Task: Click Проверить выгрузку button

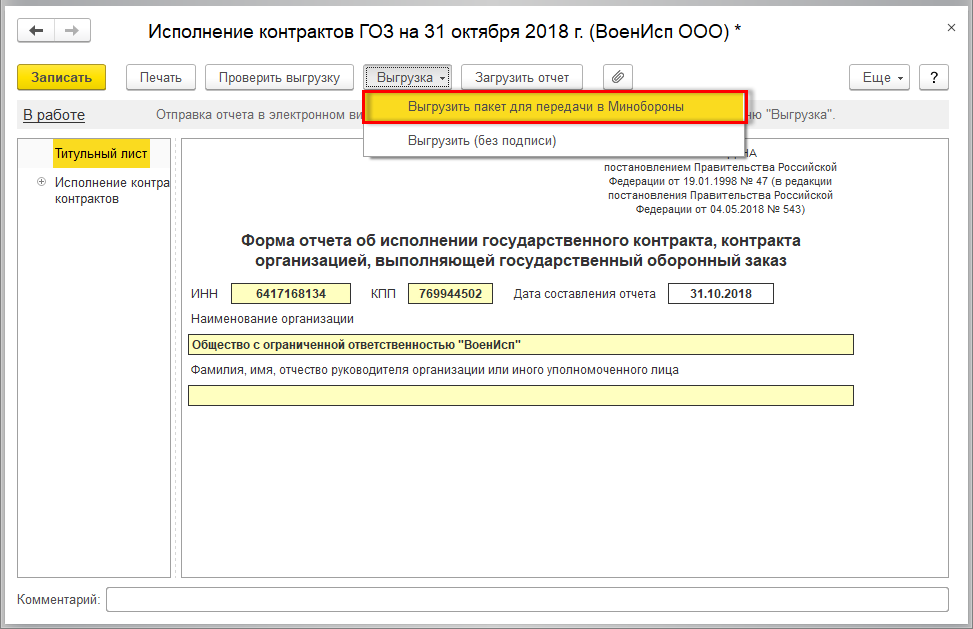Action: 279,78
